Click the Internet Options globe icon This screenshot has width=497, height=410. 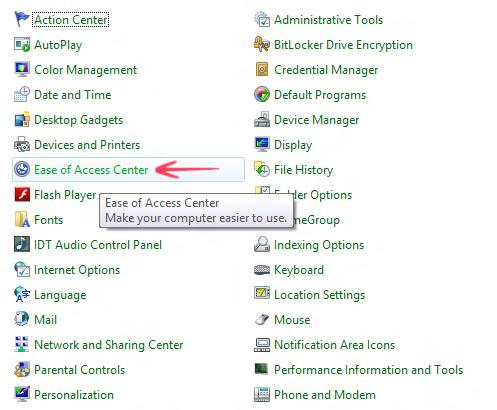(x=22, y=269)
